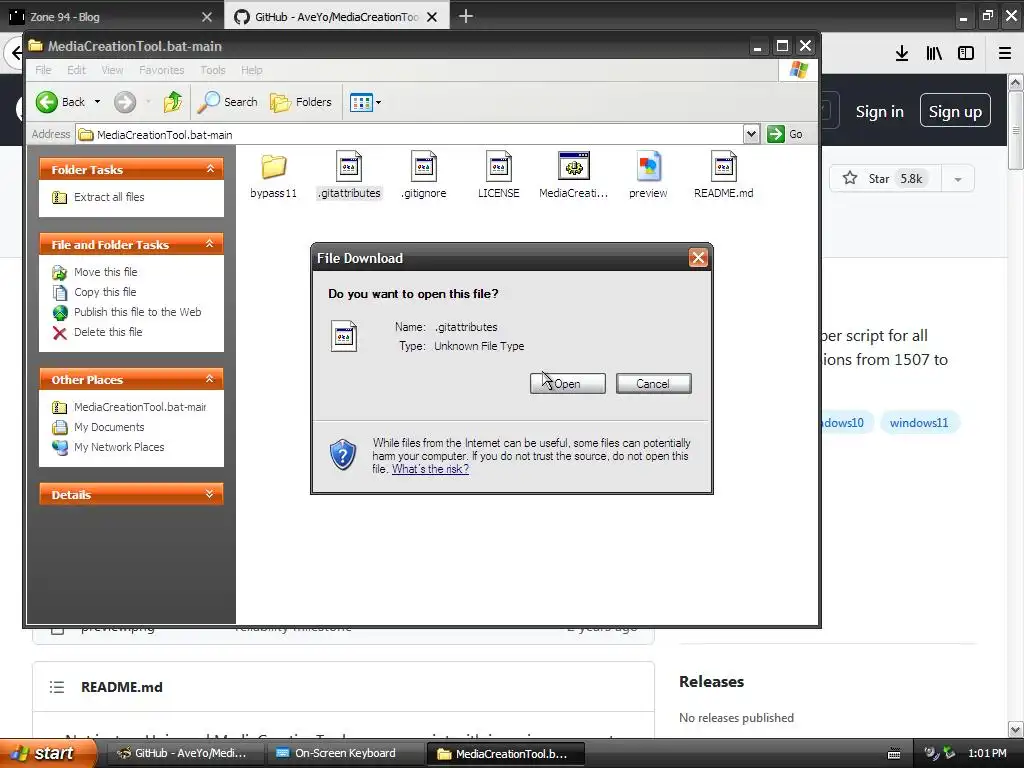Open the Favorites menu

coord(161,70)
